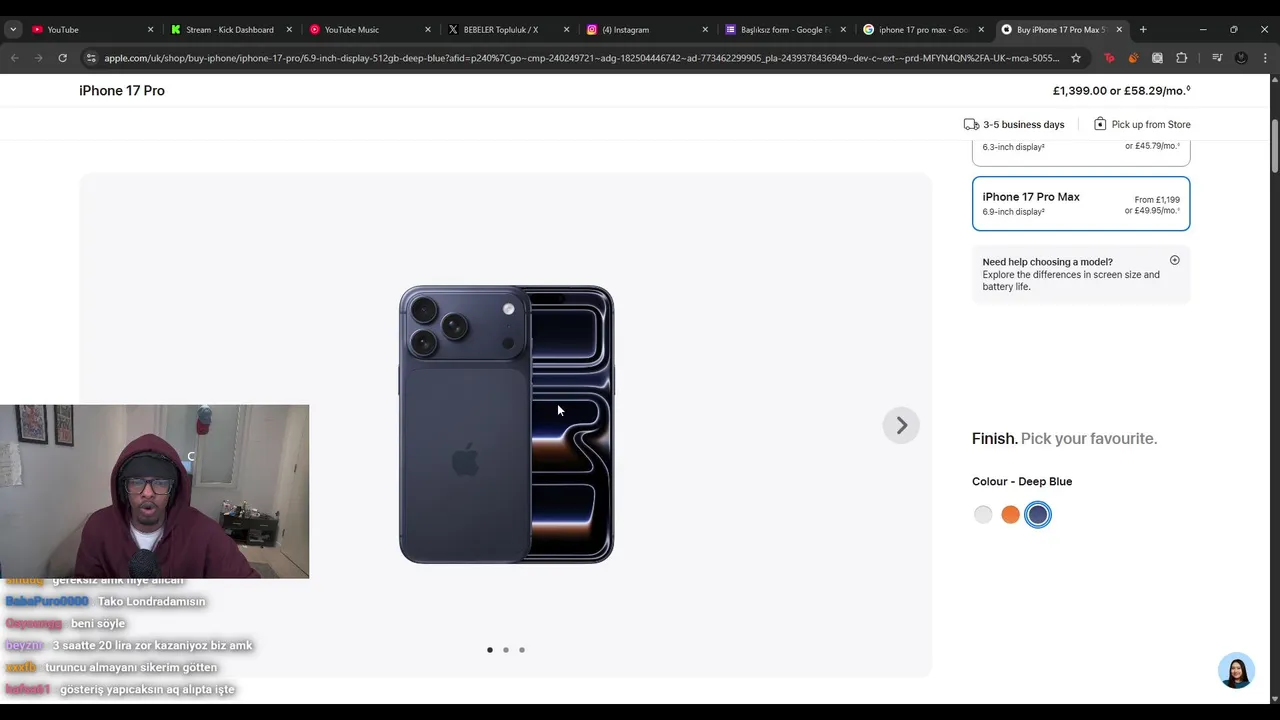Click the iPhone Deep Blue product image

[507, 424]
